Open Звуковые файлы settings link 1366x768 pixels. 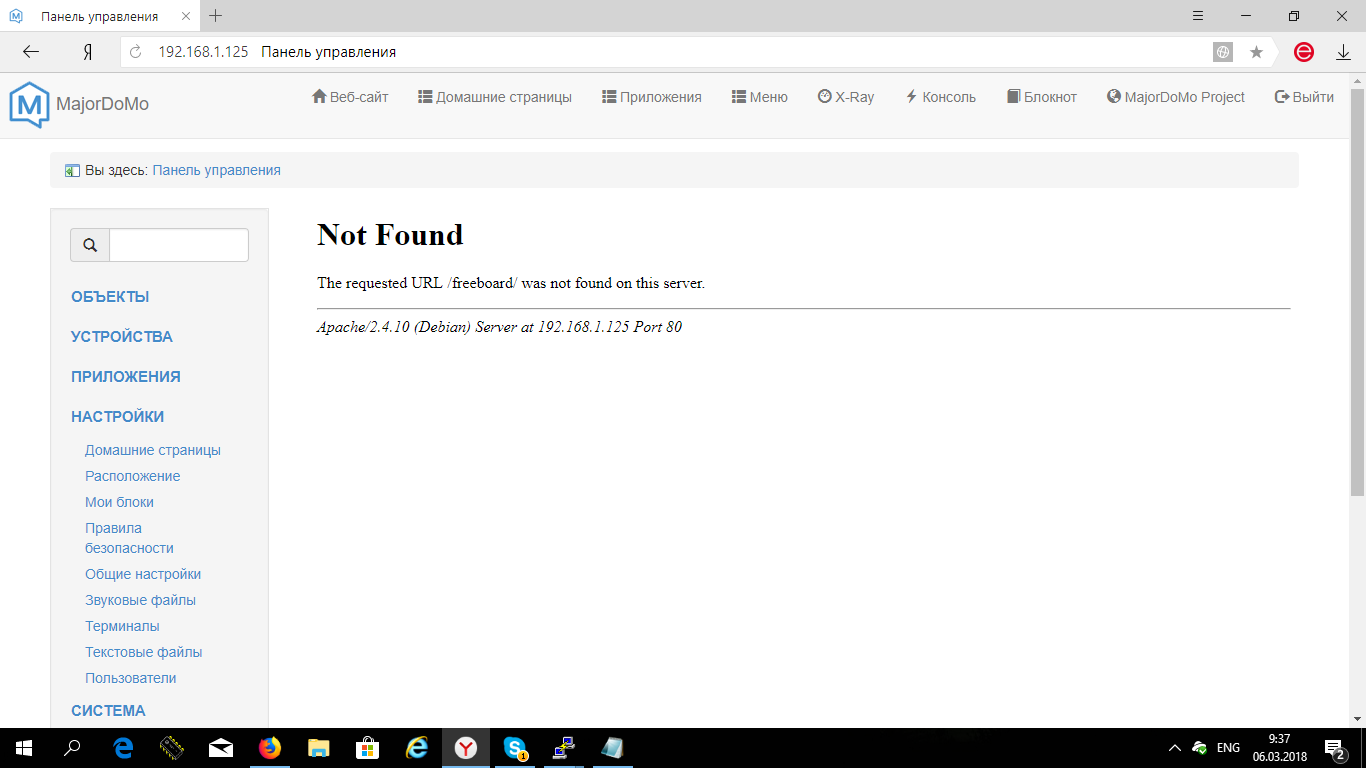[141, 600]
